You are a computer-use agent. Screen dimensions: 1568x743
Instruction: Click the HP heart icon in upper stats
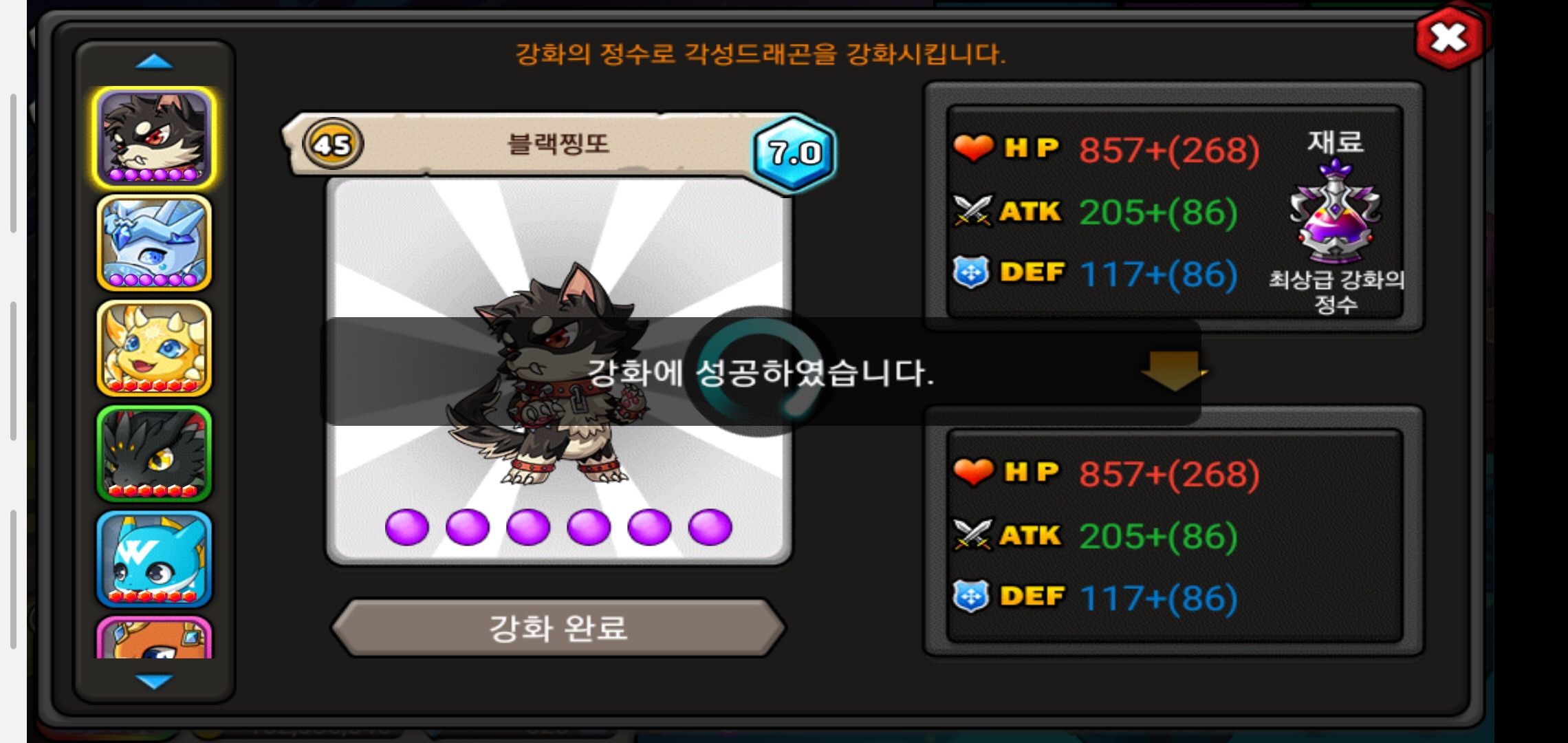click(x=973, y=148)
